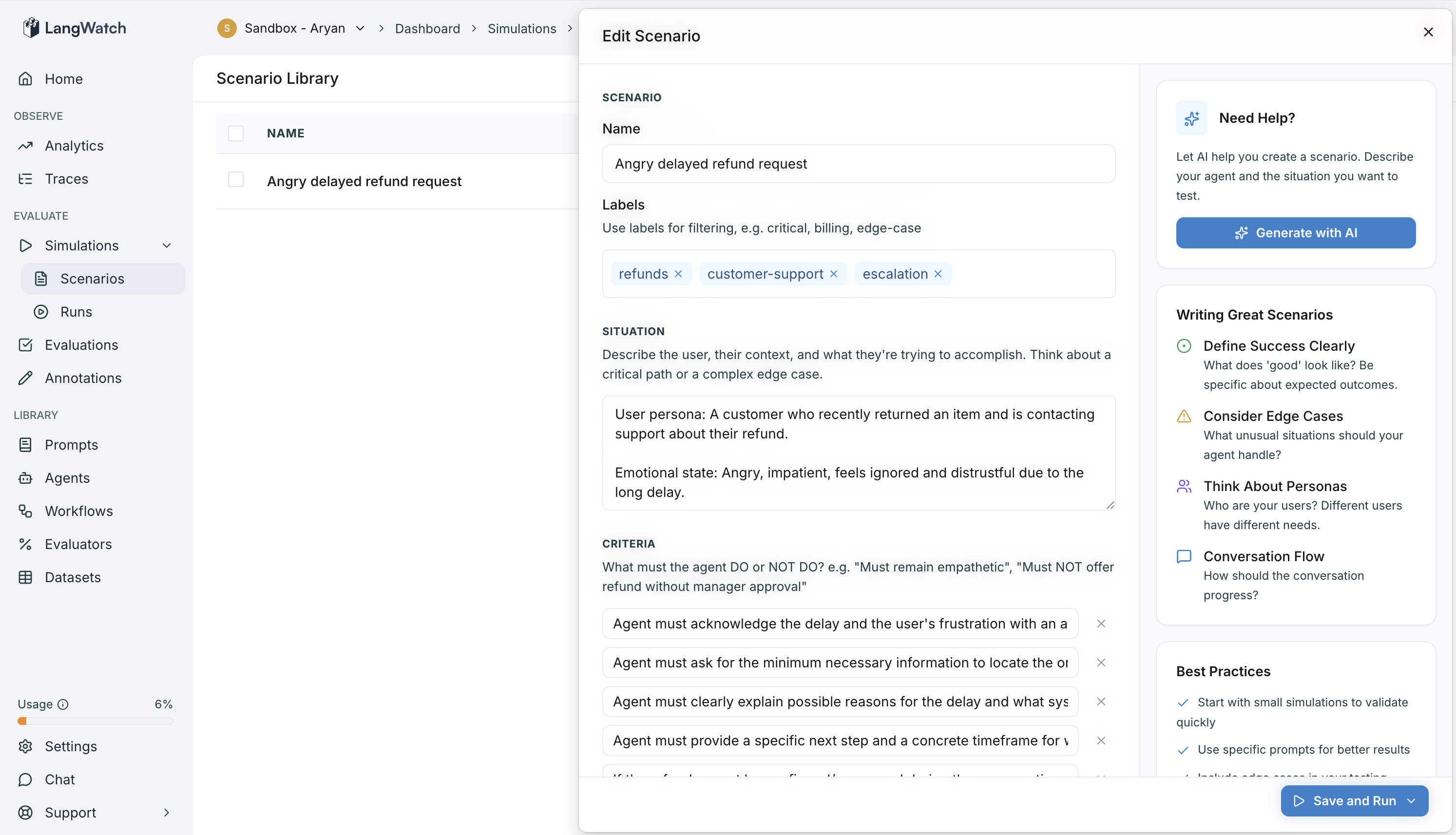Click the usage info icon
1456x835 pixels.
pyautogui.click(x=63, y=704)
